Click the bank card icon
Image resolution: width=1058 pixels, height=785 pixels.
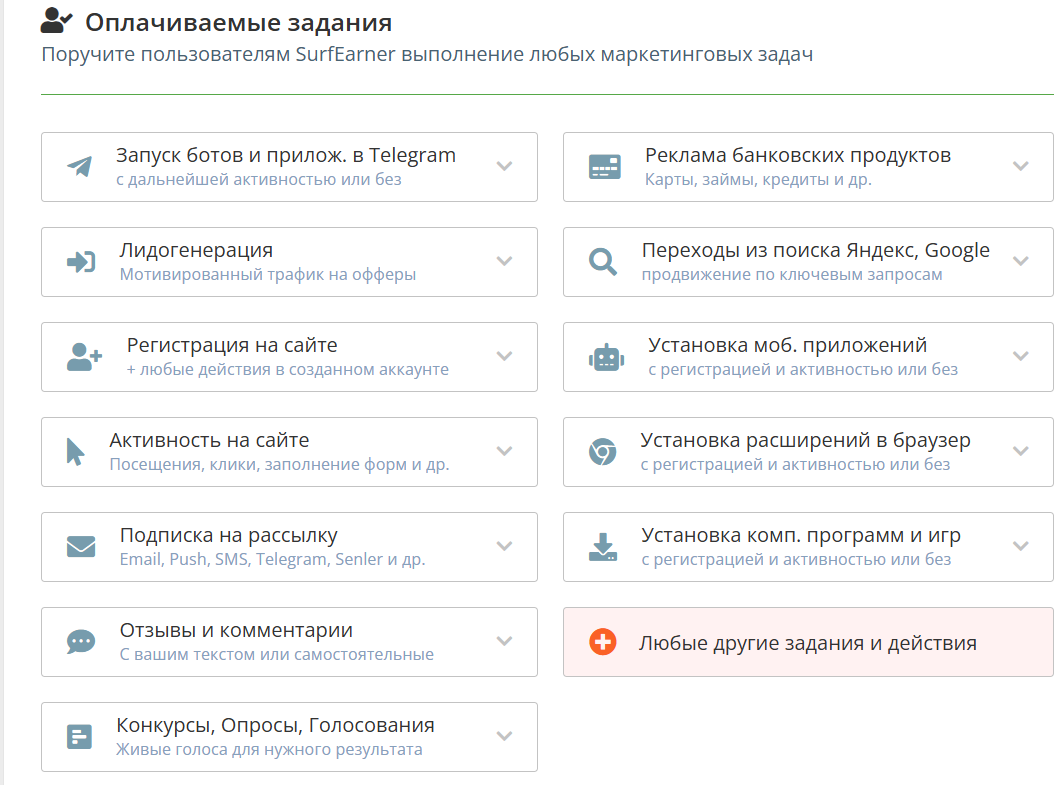pyautogui.click(x=605, y=167)
